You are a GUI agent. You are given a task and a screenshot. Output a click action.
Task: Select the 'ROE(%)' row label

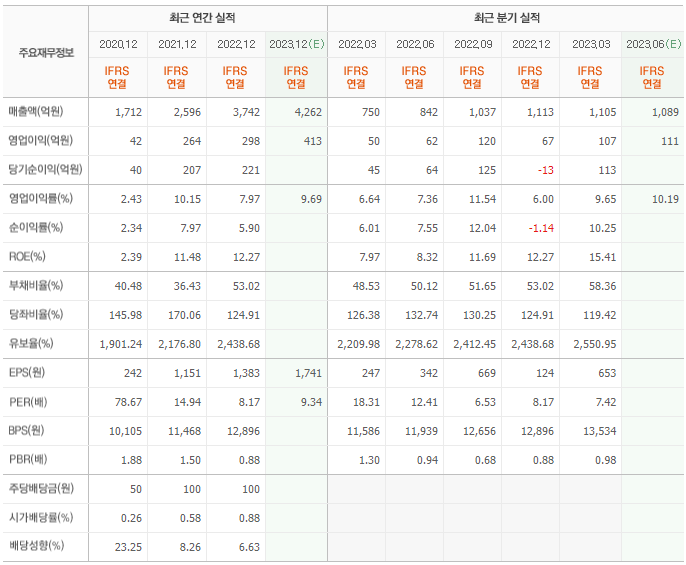[x=27, y=256]
